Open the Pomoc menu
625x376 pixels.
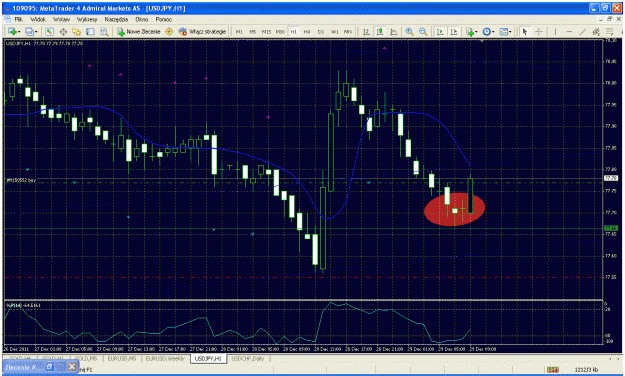164,19
